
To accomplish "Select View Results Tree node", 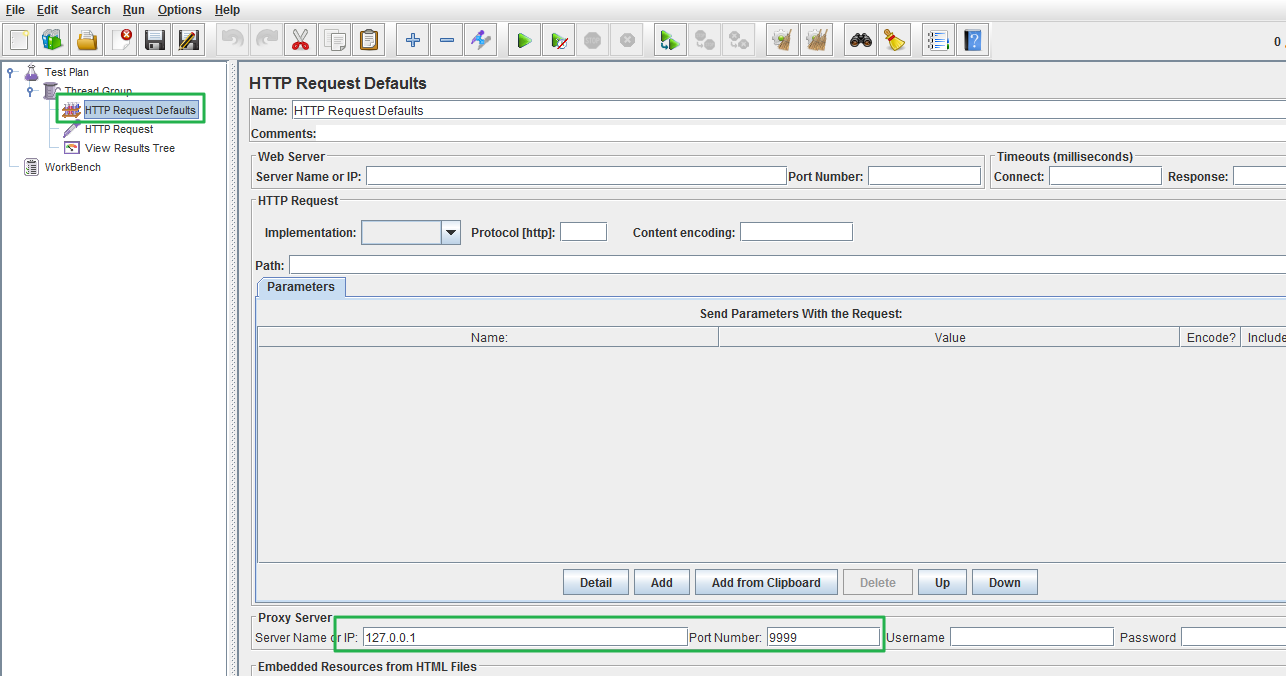I will [x=130, y=148].
